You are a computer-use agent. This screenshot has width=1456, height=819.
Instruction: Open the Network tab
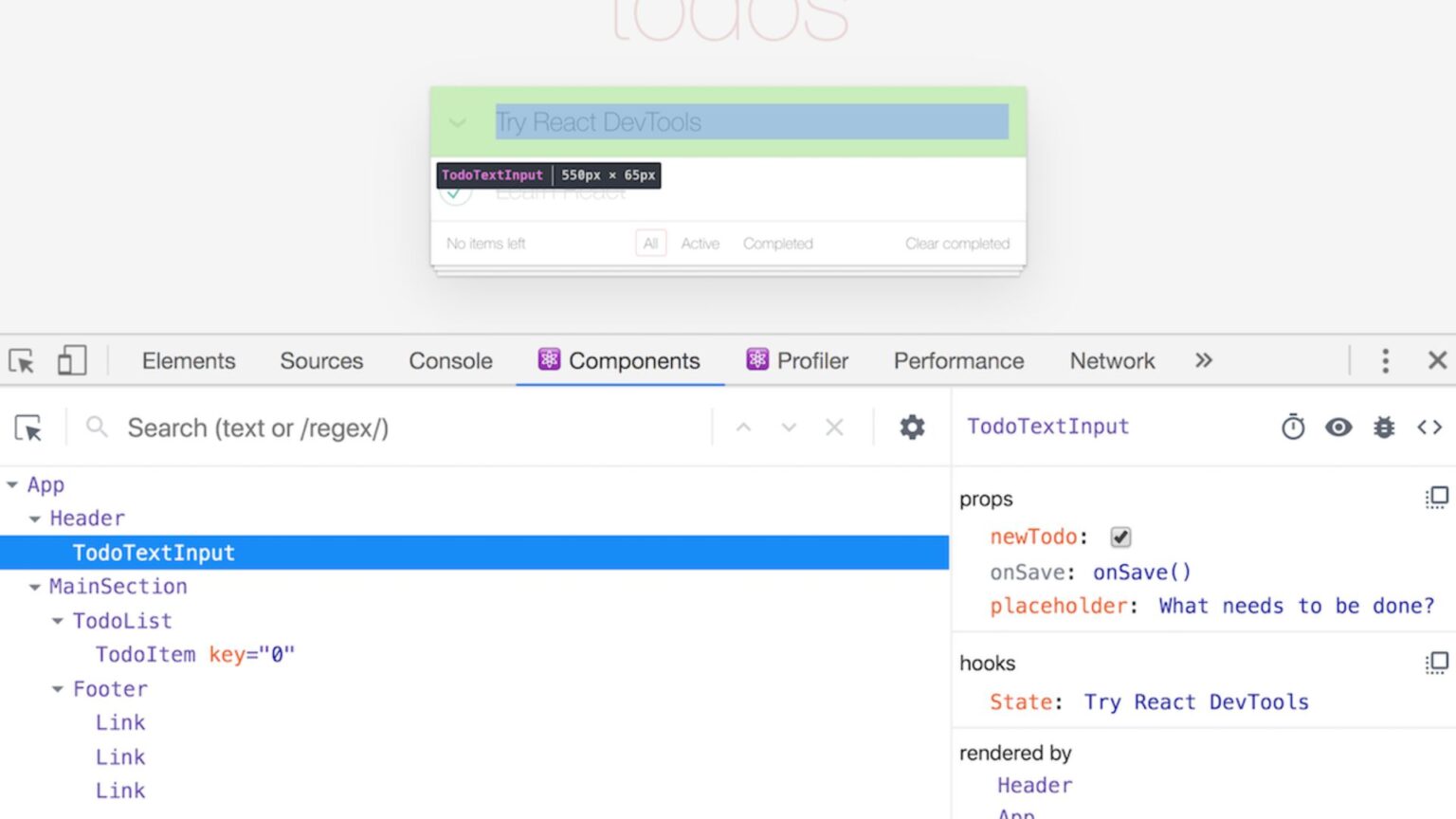tap(1111, 360)
